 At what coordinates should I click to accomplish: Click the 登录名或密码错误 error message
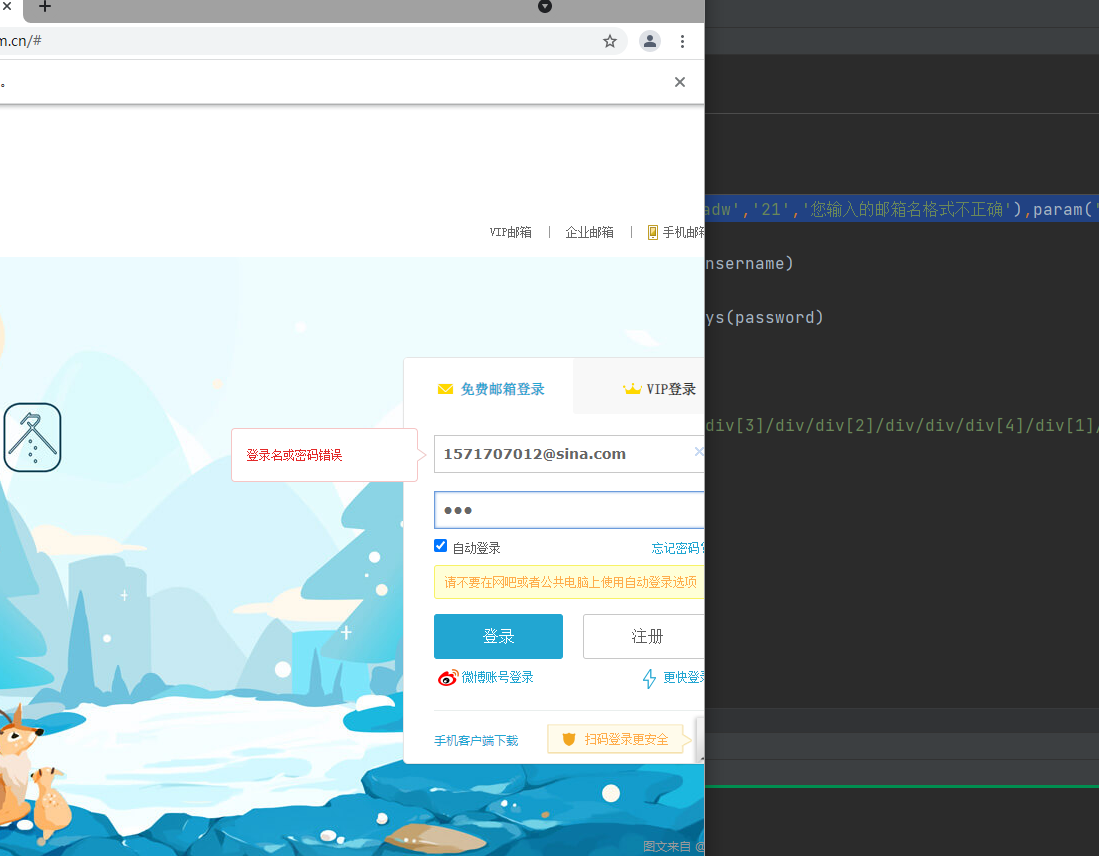pyautogui.click(x=294, y=455)
